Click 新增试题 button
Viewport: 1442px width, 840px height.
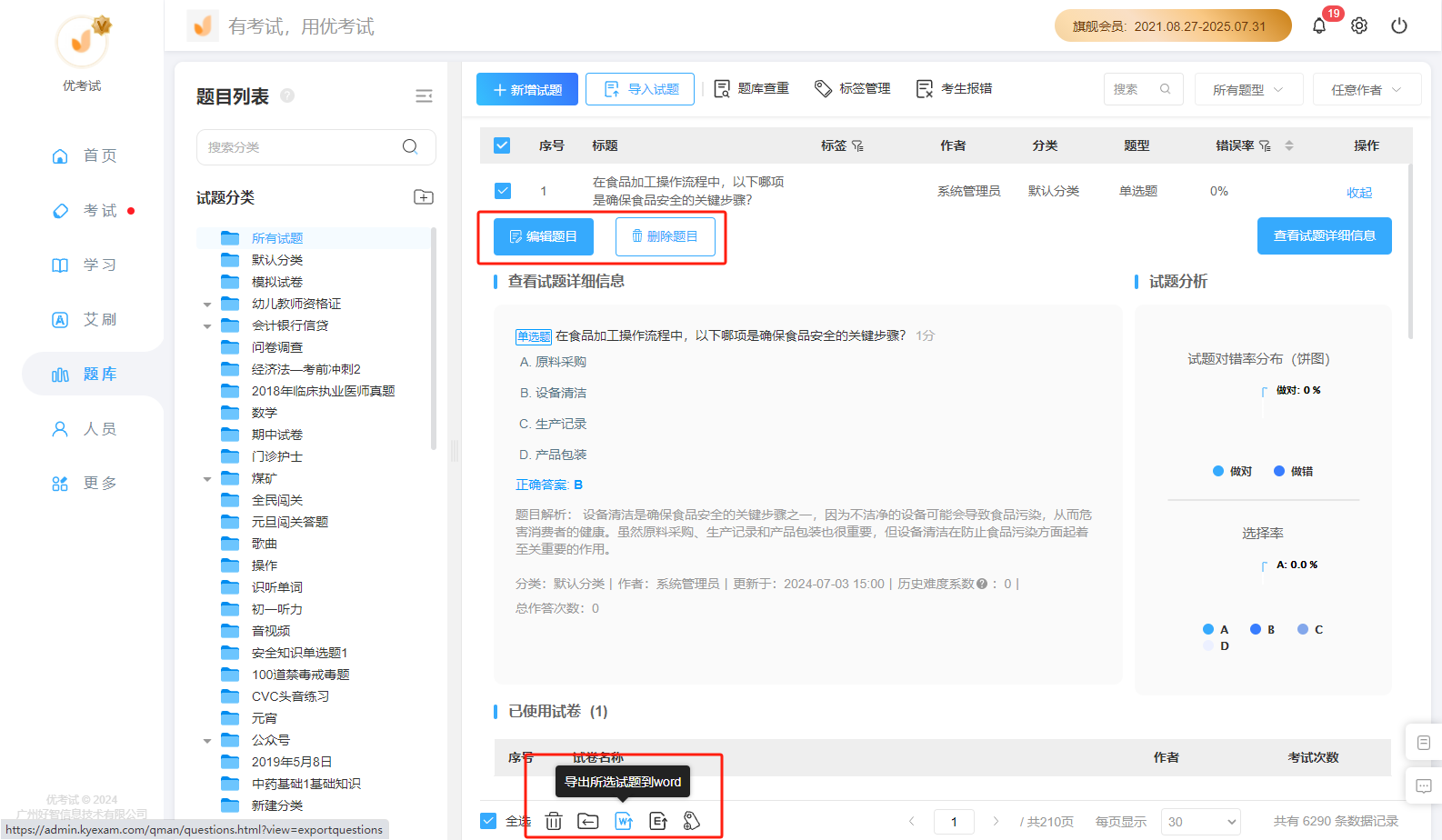pos(527,89)
